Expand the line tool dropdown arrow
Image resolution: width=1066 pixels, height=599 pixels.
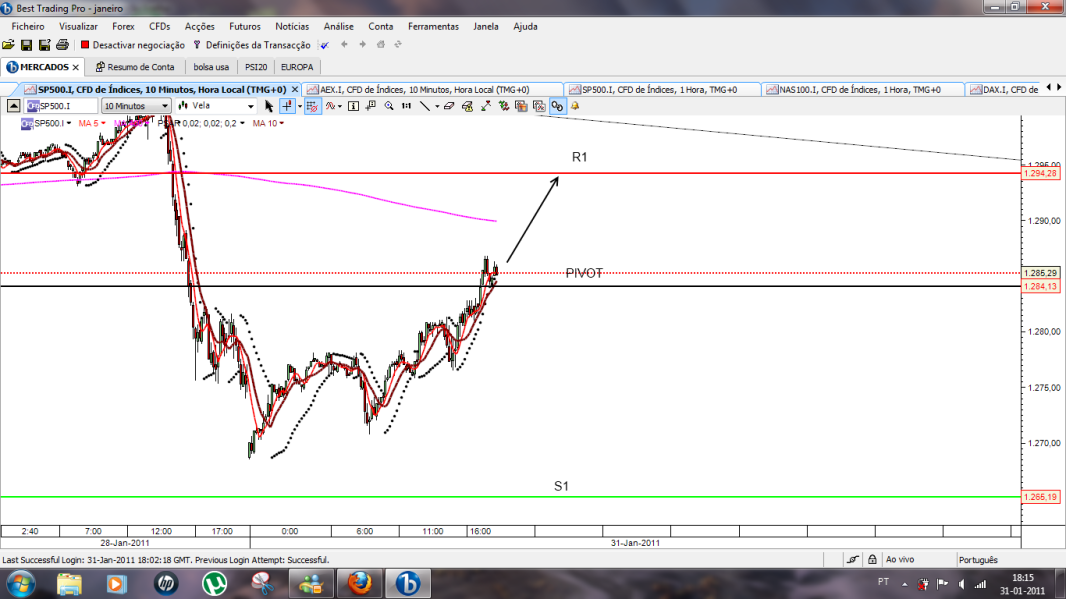[x=436, y=106]
